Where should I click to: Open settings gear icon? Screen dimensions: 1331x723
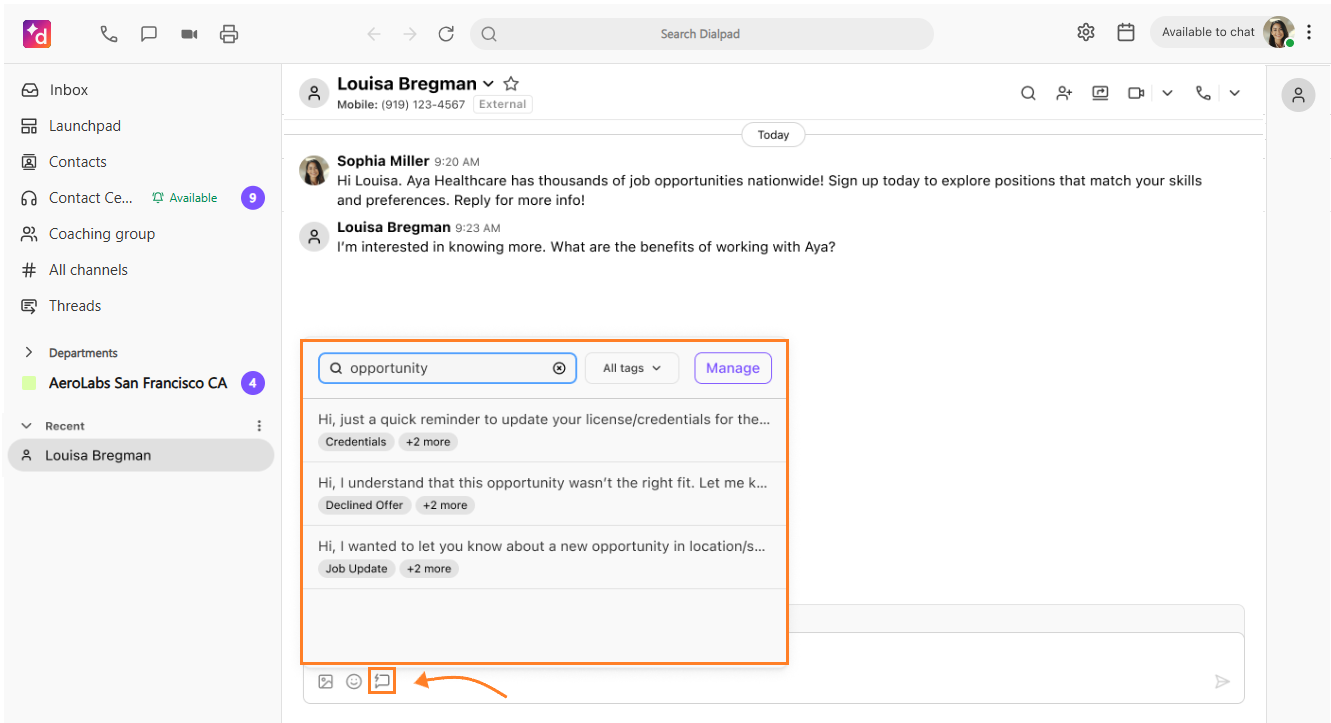[1086, 32]
